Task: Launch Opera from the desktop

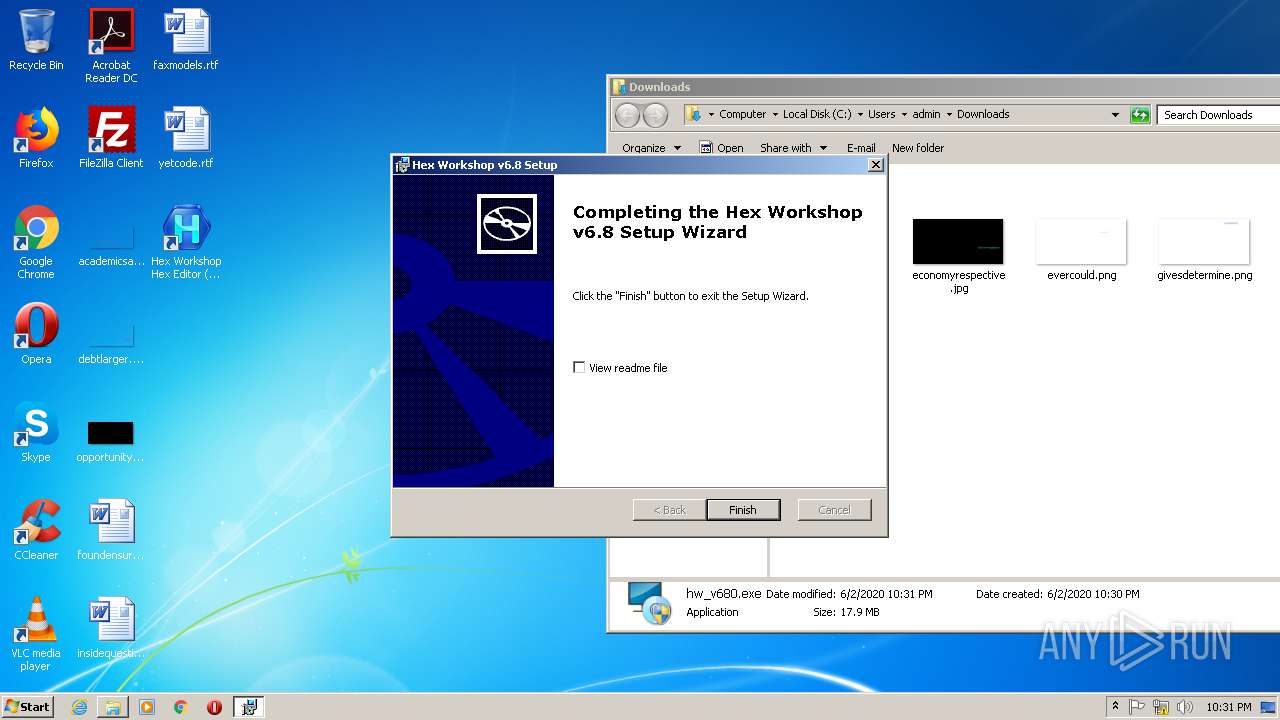Action: click(x=36, y=334)
